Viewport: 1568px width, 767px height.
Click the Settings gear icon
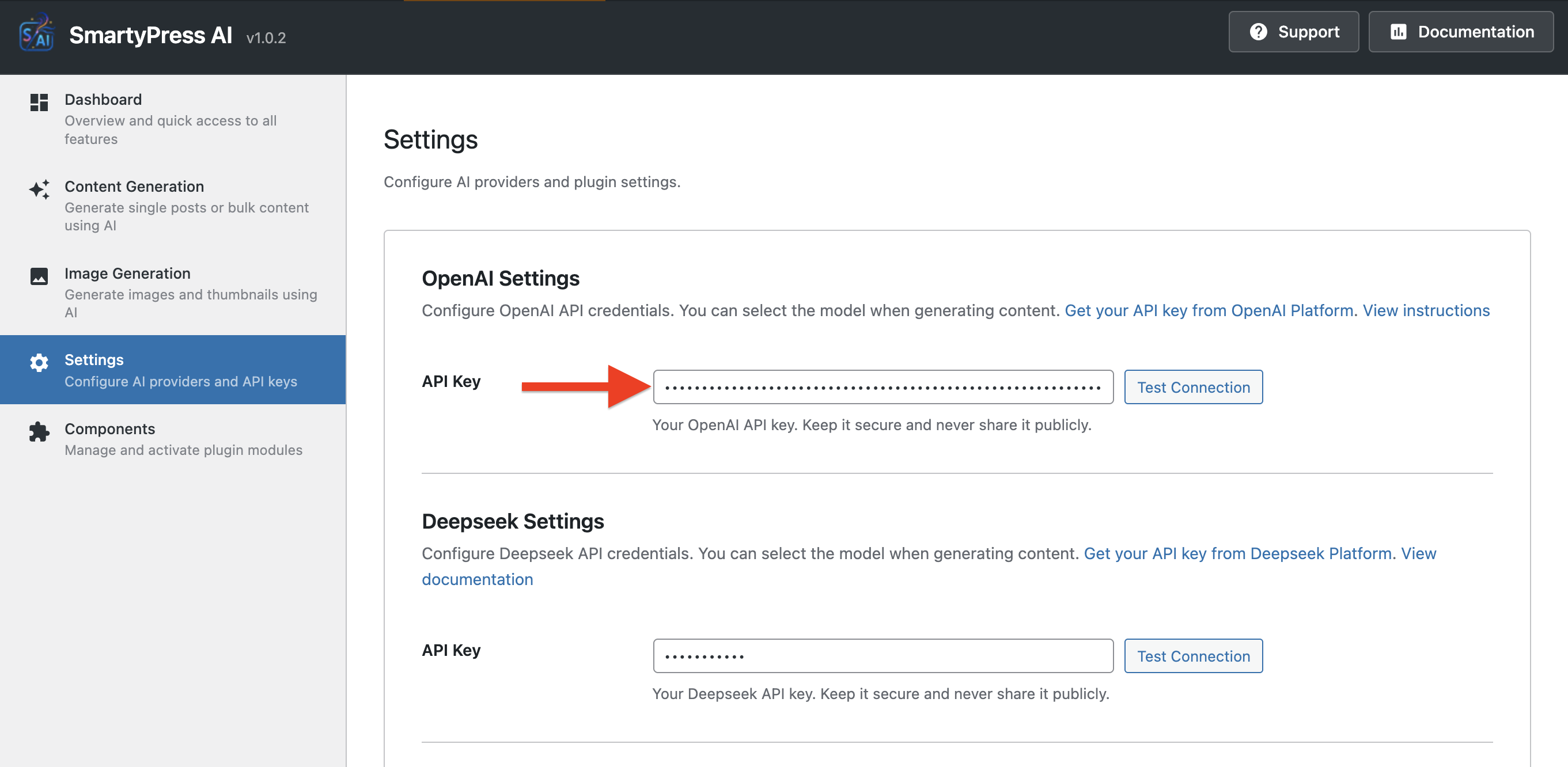(x=39, y=363)
